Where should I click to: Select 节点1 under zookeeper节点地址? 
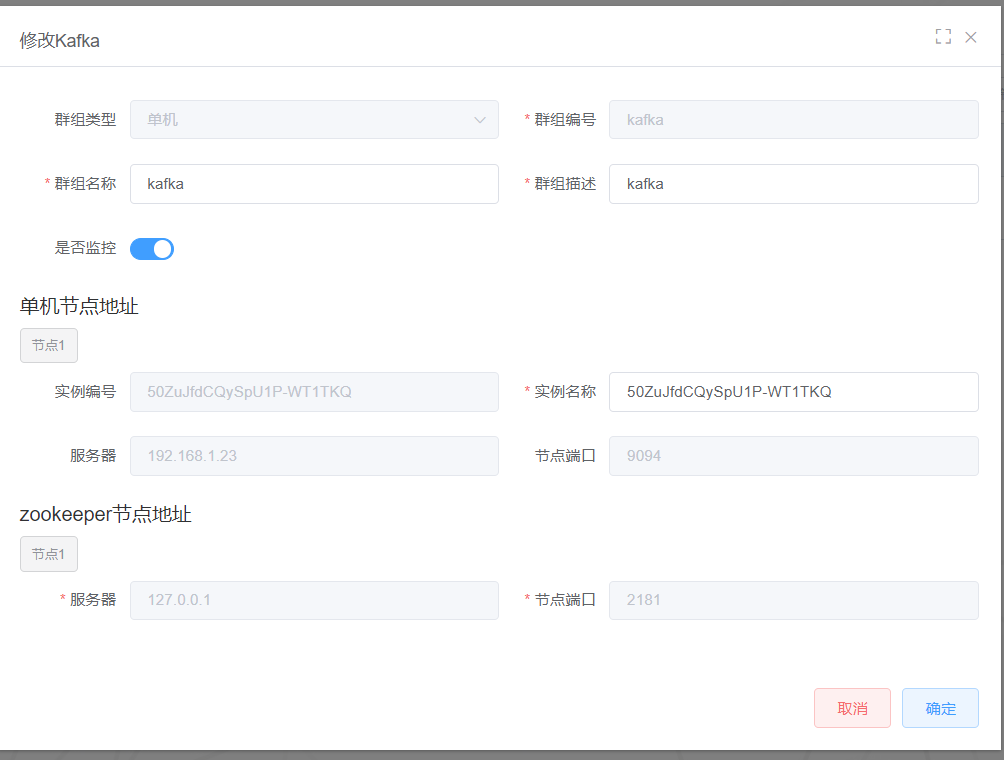click(x=49, y=554)
